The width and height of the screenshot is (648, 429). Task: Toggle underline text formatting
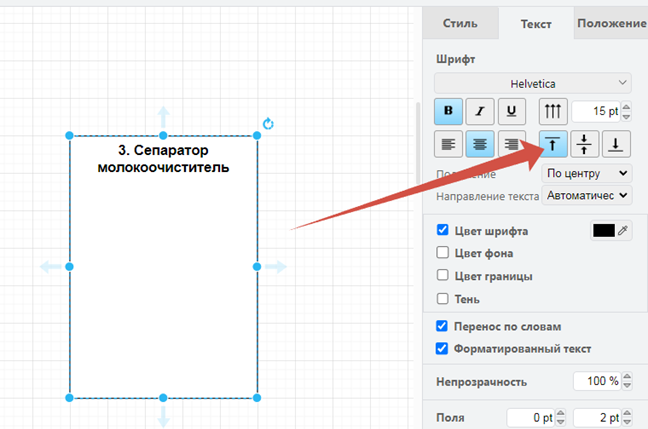513,111
